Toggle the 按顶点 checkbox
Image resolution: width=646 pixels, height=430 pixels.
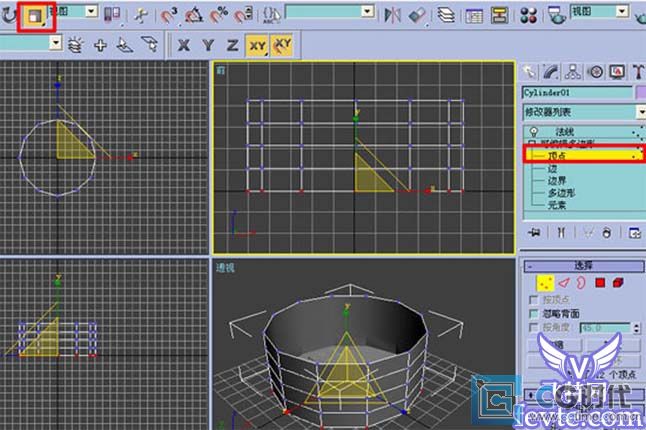pyautogui.click(x=534, y=299)
